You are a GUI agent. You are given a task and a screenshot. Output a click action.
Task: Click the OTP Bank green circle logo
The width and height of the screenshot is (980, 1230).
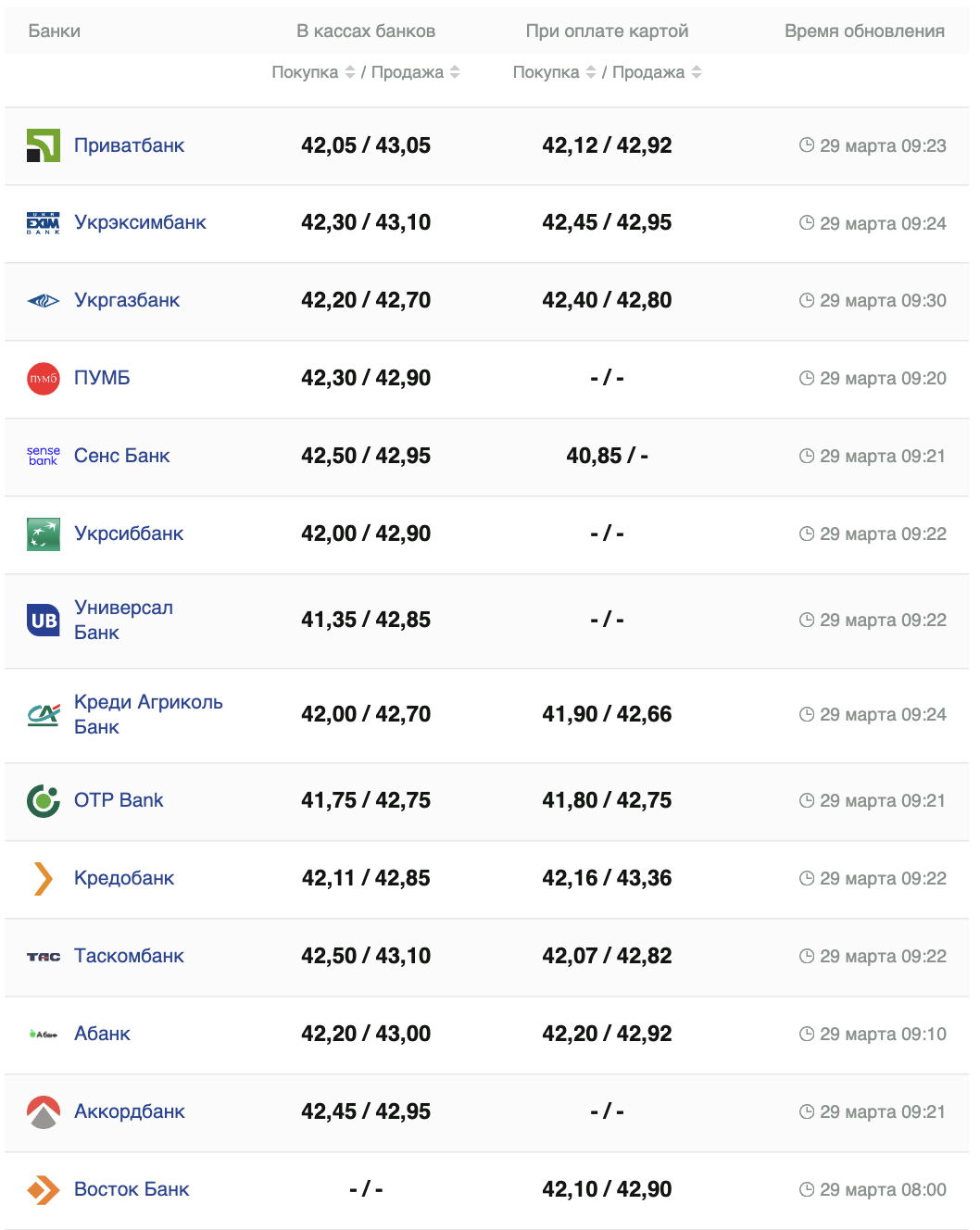[44, 801]
